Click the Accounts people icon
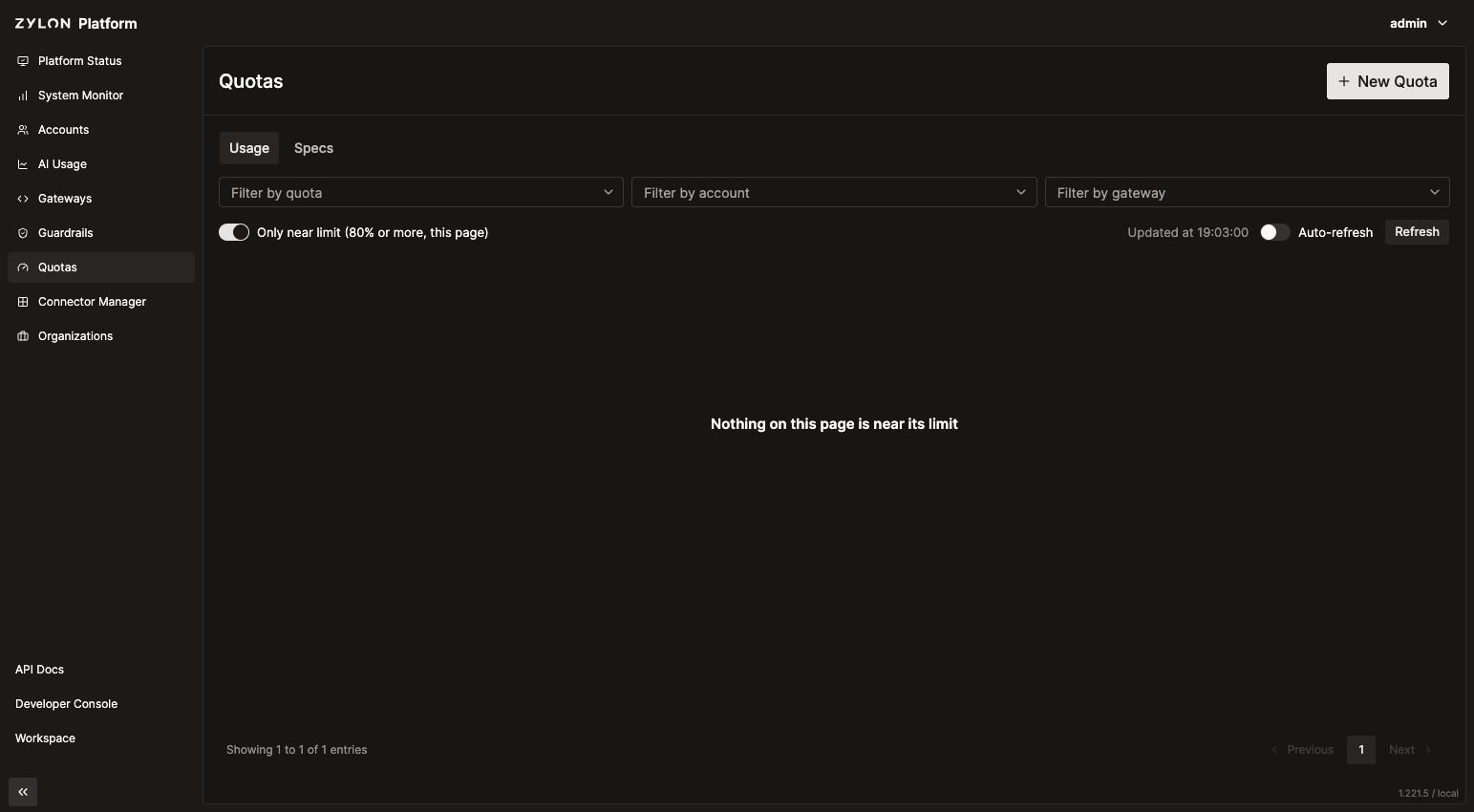 (x=23, y=130)
